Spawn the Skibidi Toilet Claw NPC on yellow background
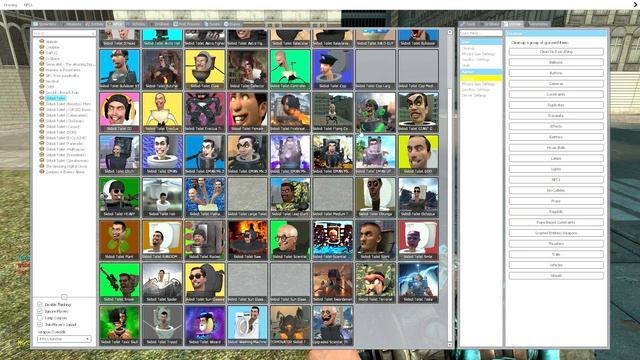Screen dimensions: 640x360 [205, 69]
